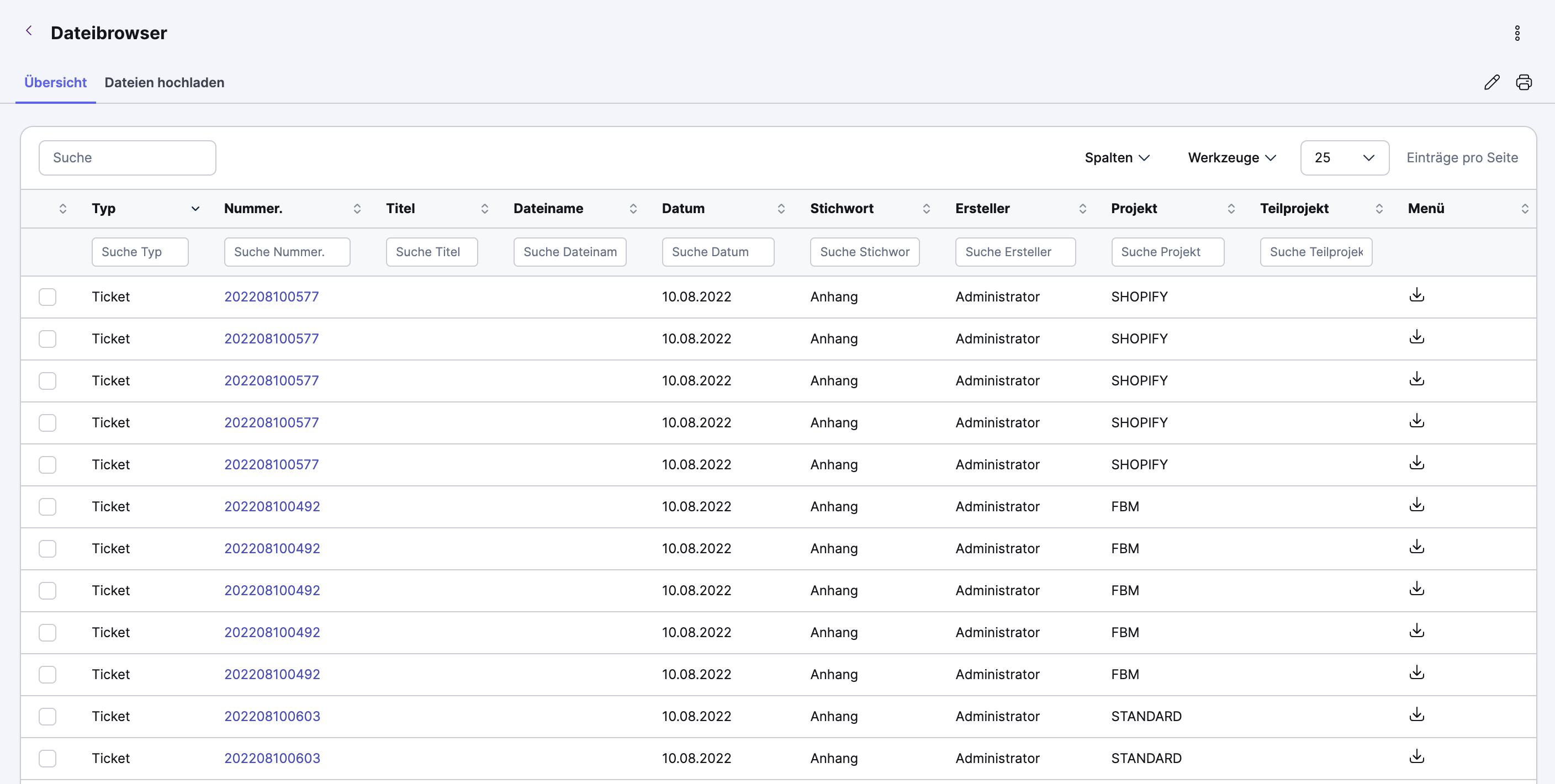Sort by the Projekt column arrows
This screenshot has width=1555, height=784.
pyautogui.click(x=1231, y=209)
